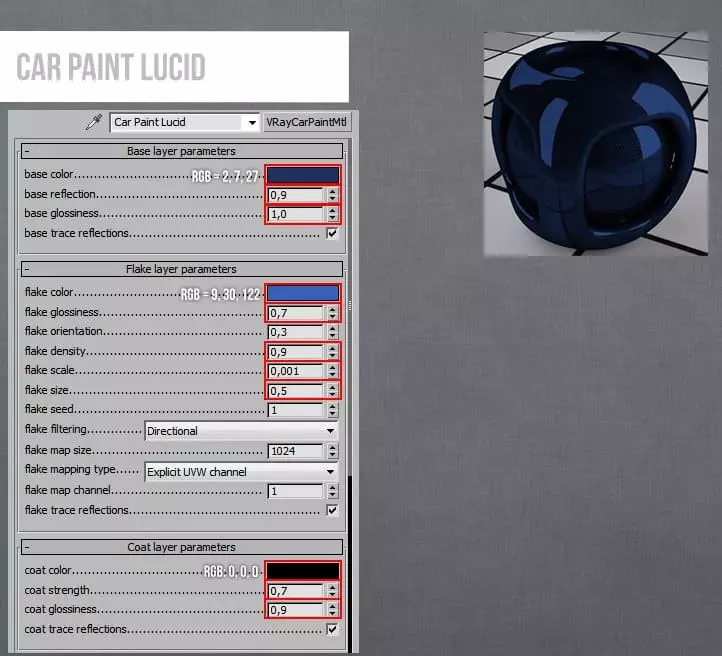
Task: Open the base color swatch
Action: click(303, 175)
